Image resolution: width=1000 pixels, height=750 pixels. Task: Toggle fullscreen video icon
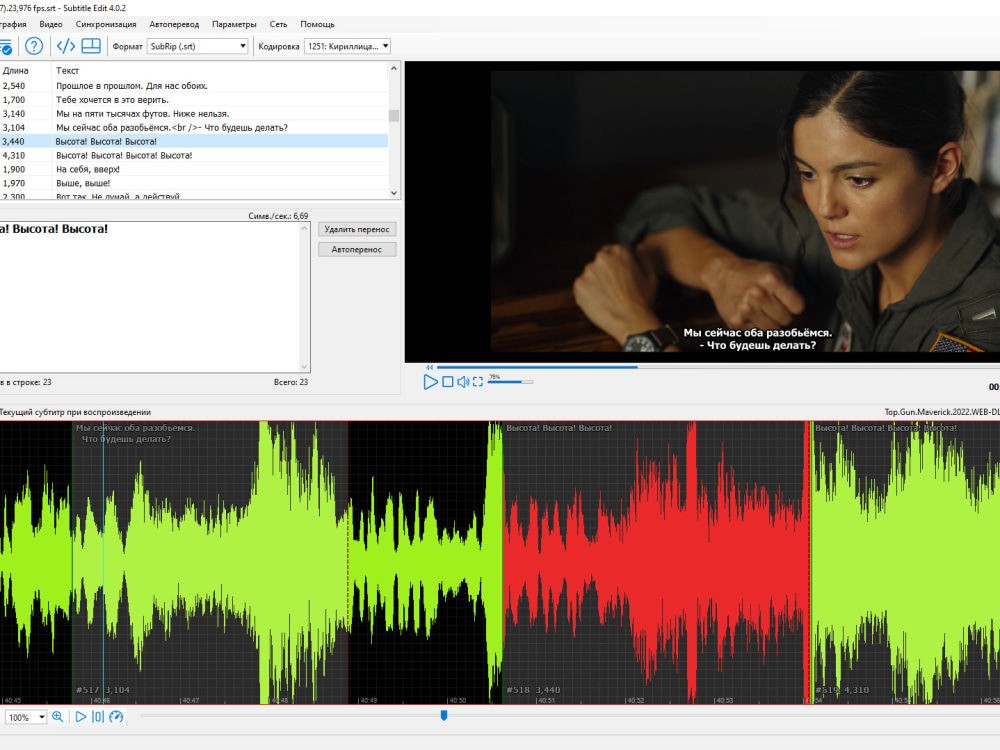pos(478,382)
